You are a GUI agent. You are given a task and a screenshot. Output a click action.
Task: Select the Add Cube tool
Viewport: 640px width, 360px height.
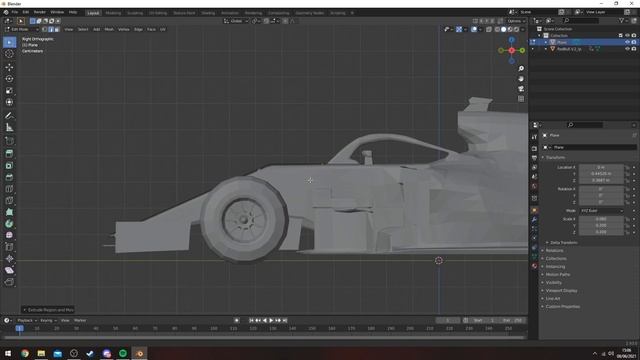coord(9,141)
